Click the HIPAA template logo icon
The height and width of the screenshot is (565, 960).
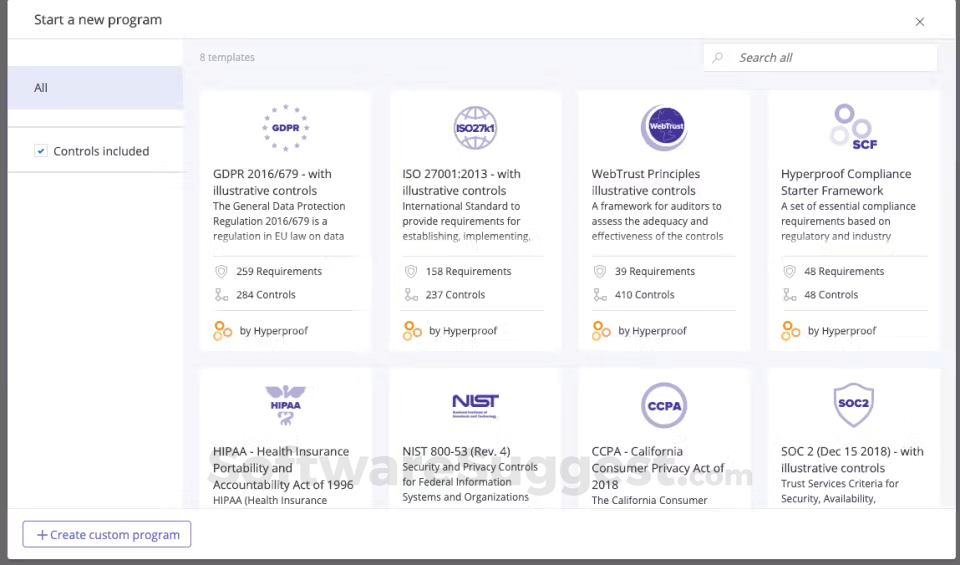[x=285, y=404]
